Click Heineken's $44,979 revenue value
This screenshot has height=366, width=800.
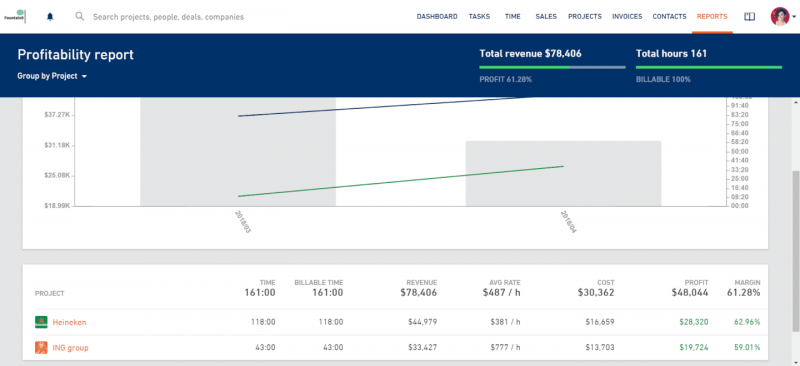[x=422, y=322]
